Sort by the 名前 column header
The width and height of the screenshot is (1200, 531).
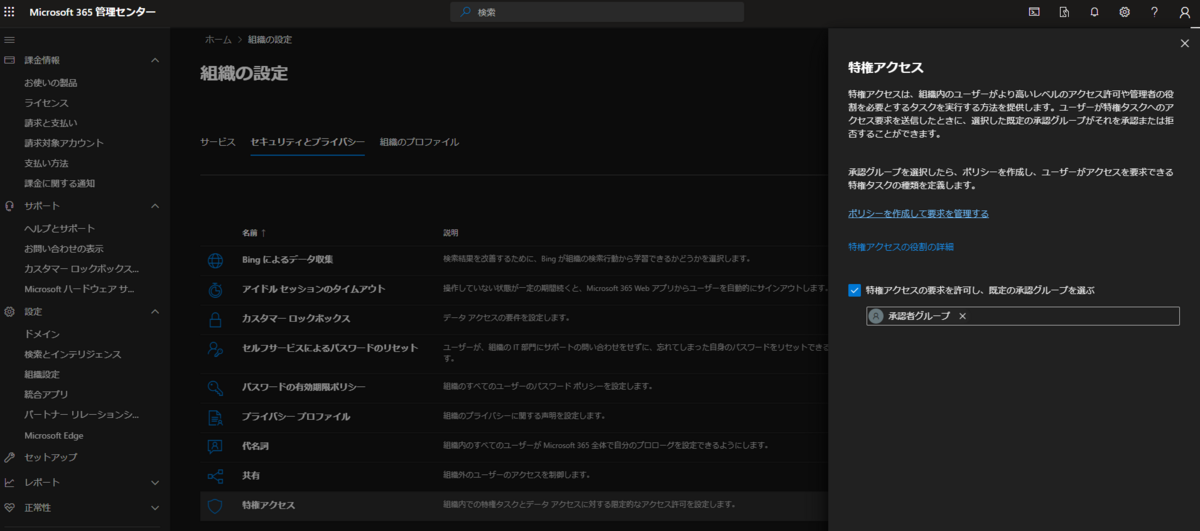tap(254, 233)
